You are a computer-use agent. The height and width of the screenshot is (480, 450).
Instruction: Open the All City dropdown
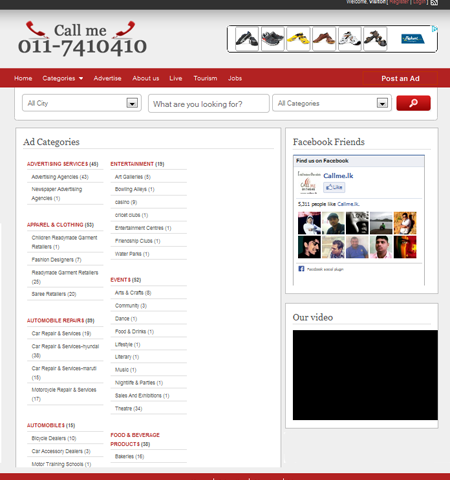82,103
